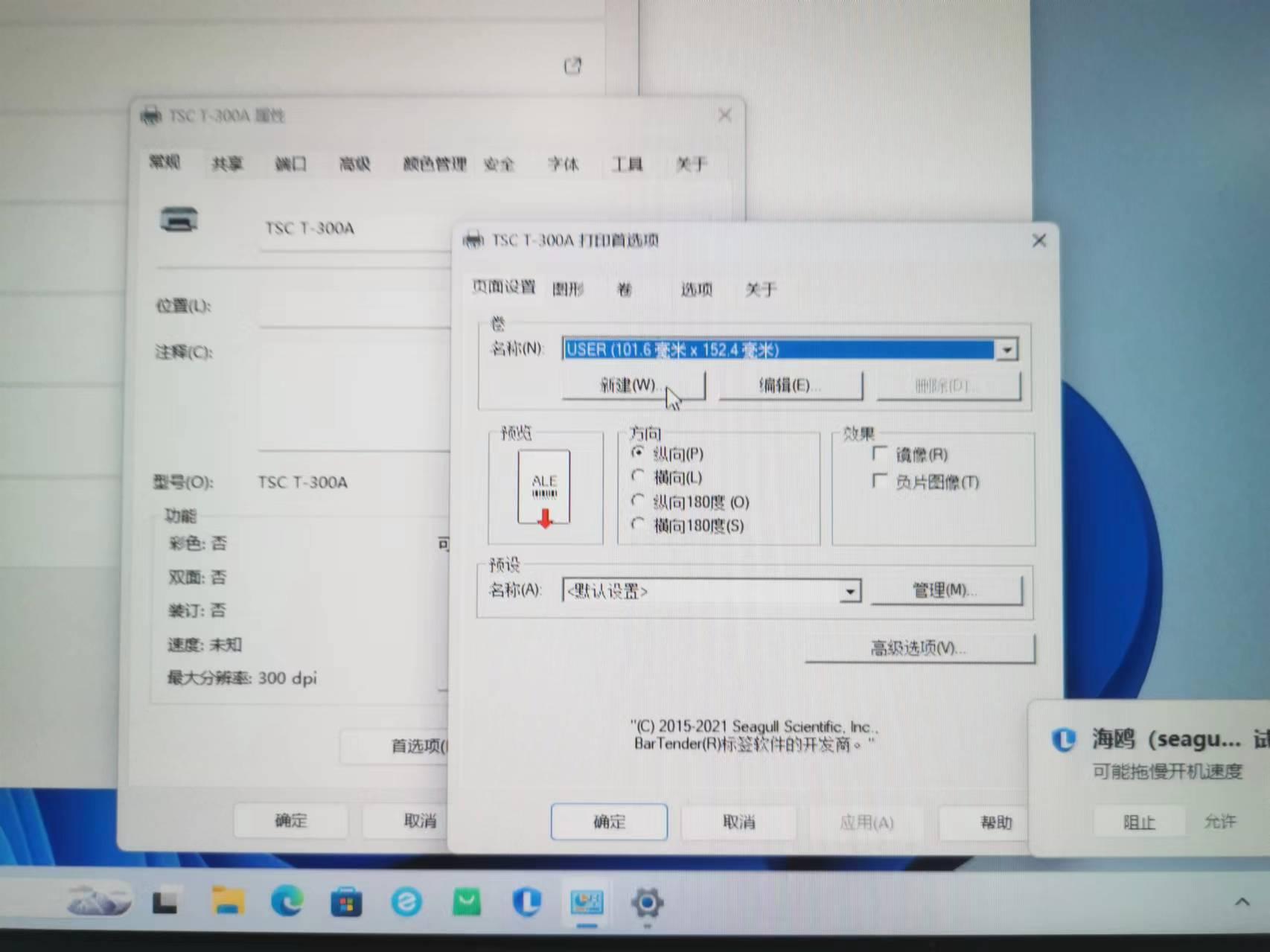Open the 安全 tab in properties window

499,164
